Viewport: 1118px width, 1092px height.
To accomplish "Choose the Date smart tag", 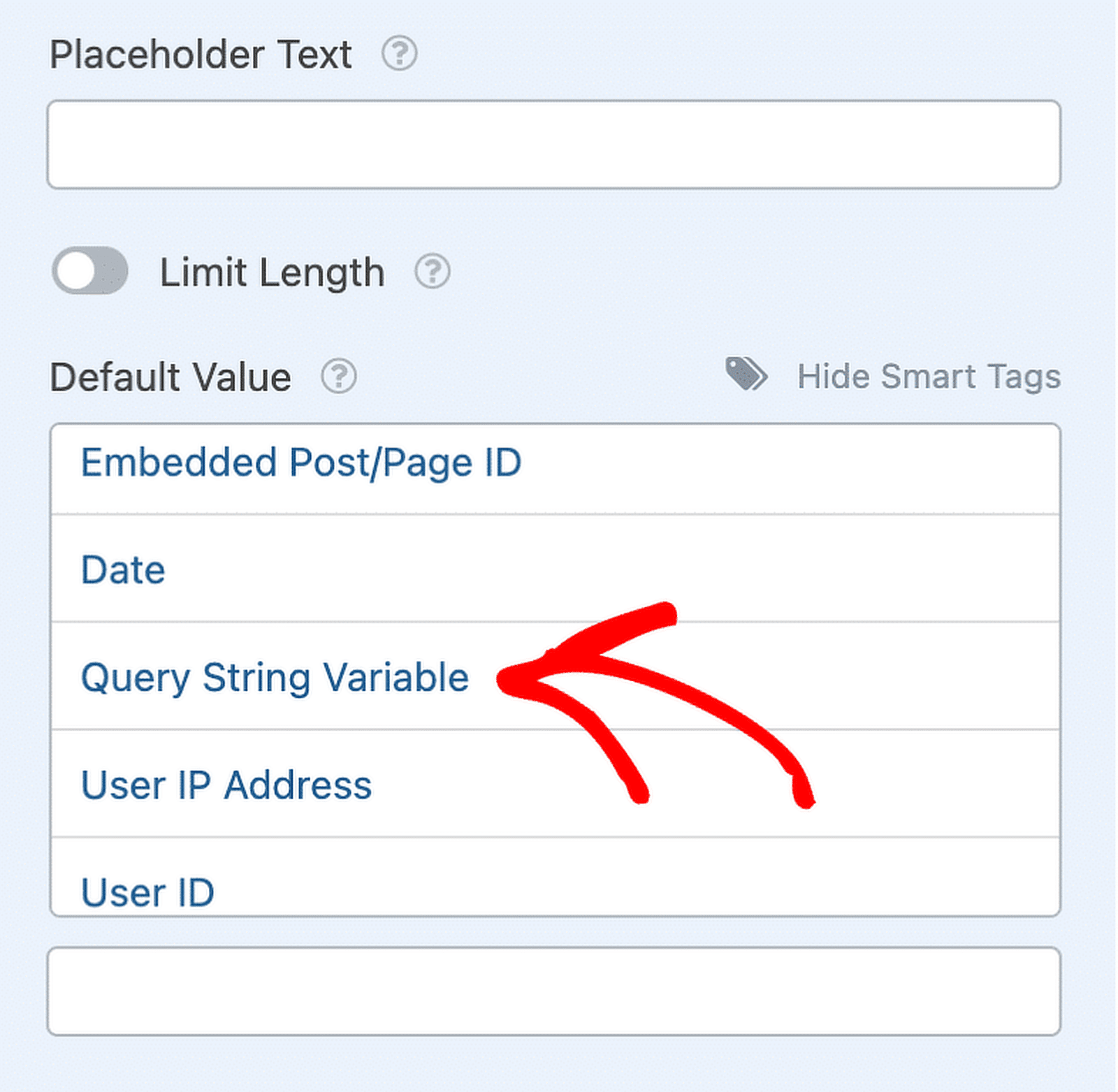I will click(x=123, y=569).
